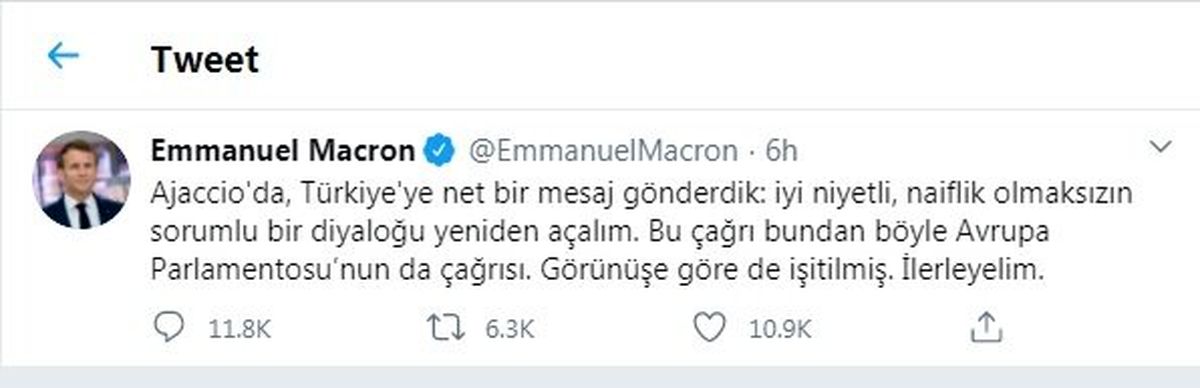Go back using the left arrow

[63, 56]
